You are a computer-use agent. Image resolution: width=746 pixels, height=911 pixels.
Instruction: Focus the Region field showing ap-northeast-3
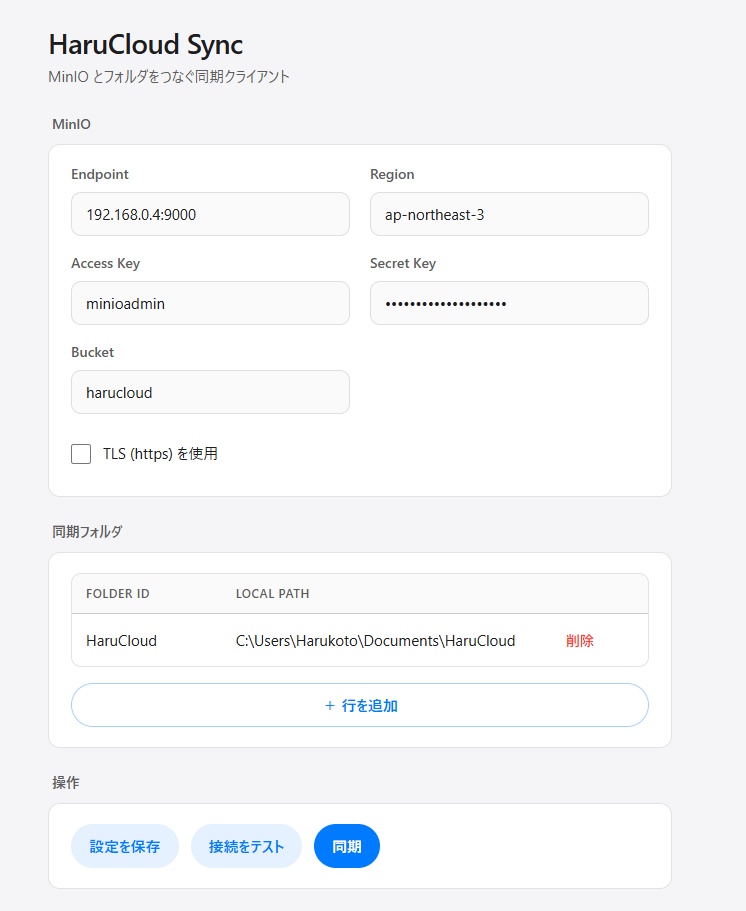(x=509, y=214)
